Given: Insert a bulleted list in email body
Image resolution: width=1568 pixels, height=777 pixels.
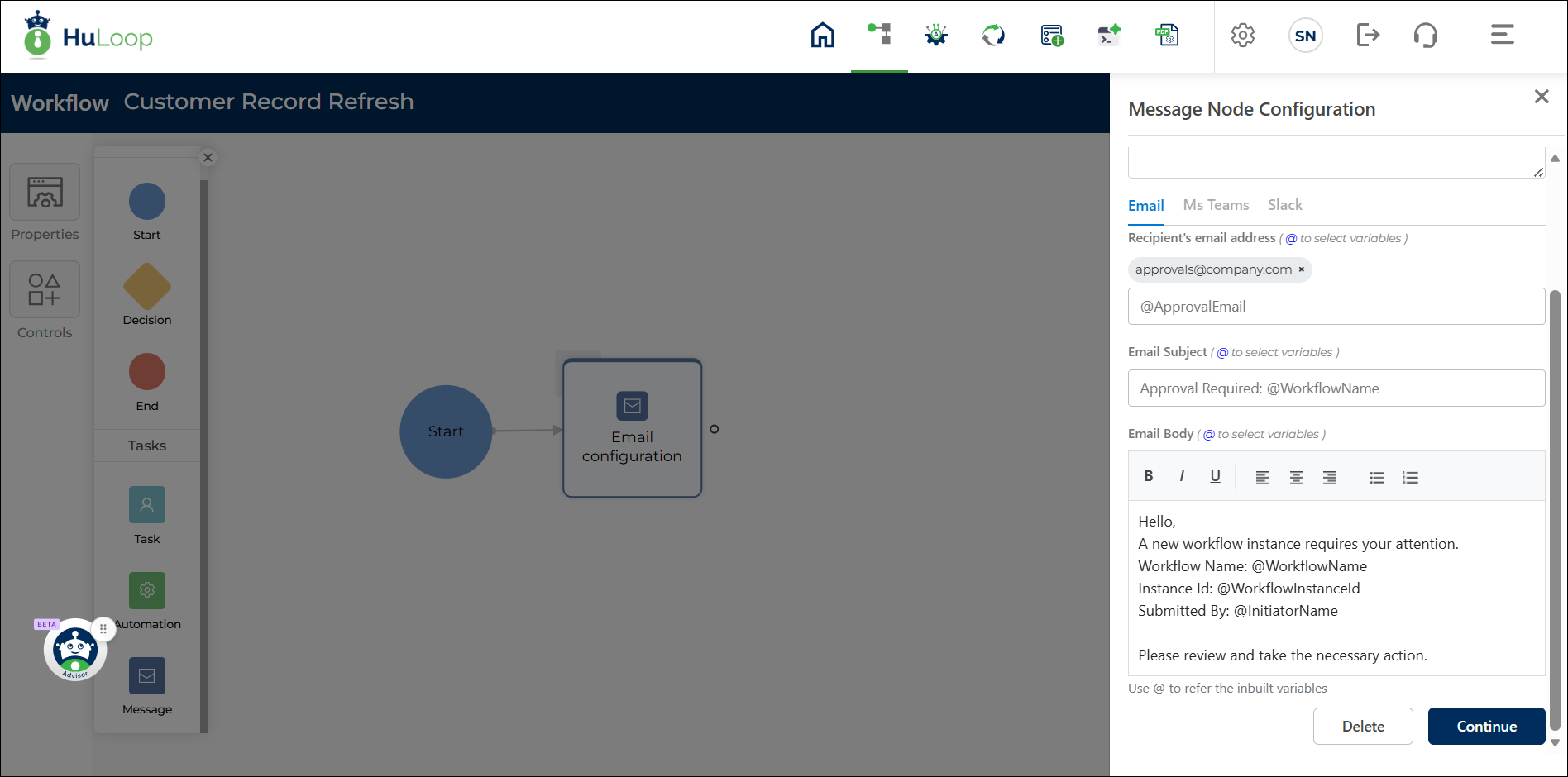Looking at the screenshot, I should [x=1377, y=477].
